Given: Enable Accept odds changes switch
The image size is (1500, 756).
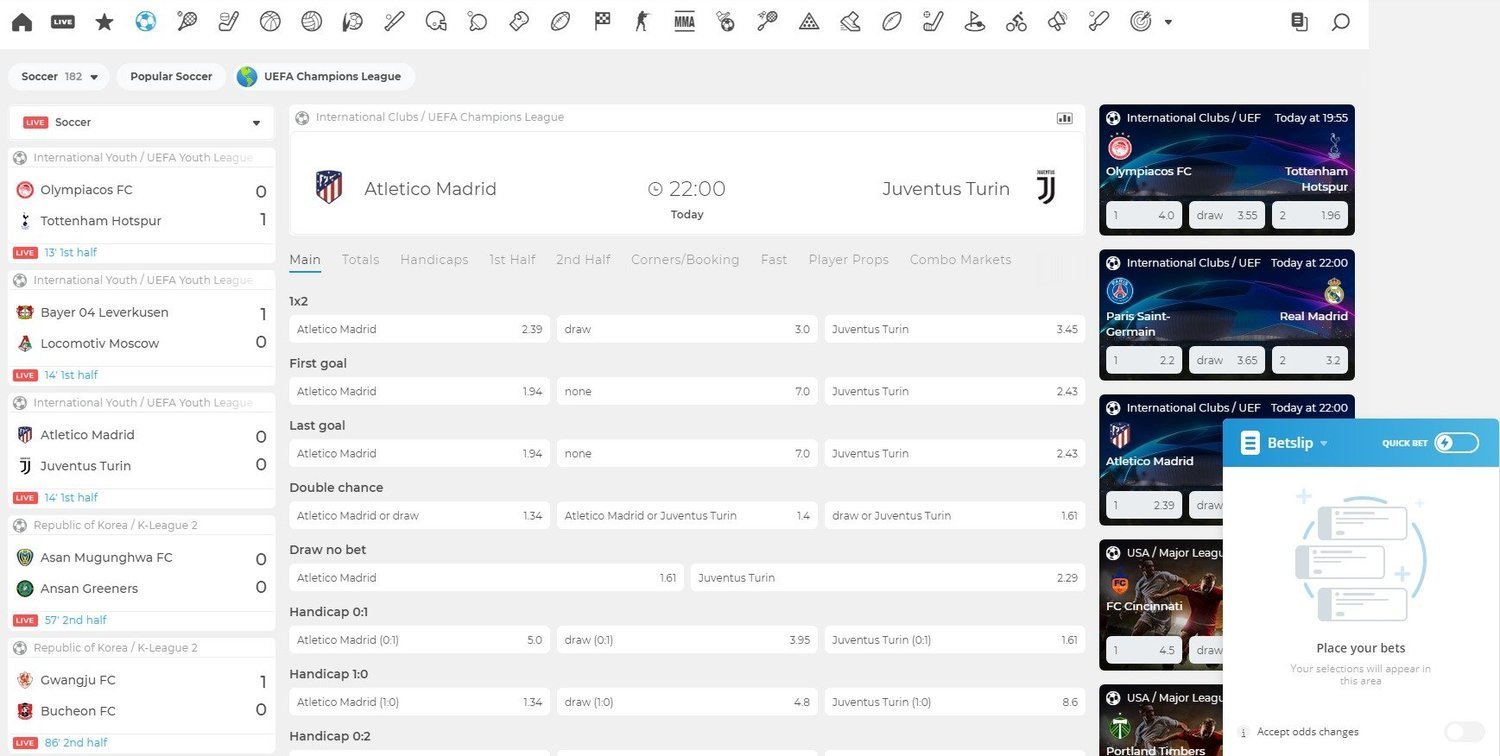Looking at the screenshot, I should [1463, 732].
